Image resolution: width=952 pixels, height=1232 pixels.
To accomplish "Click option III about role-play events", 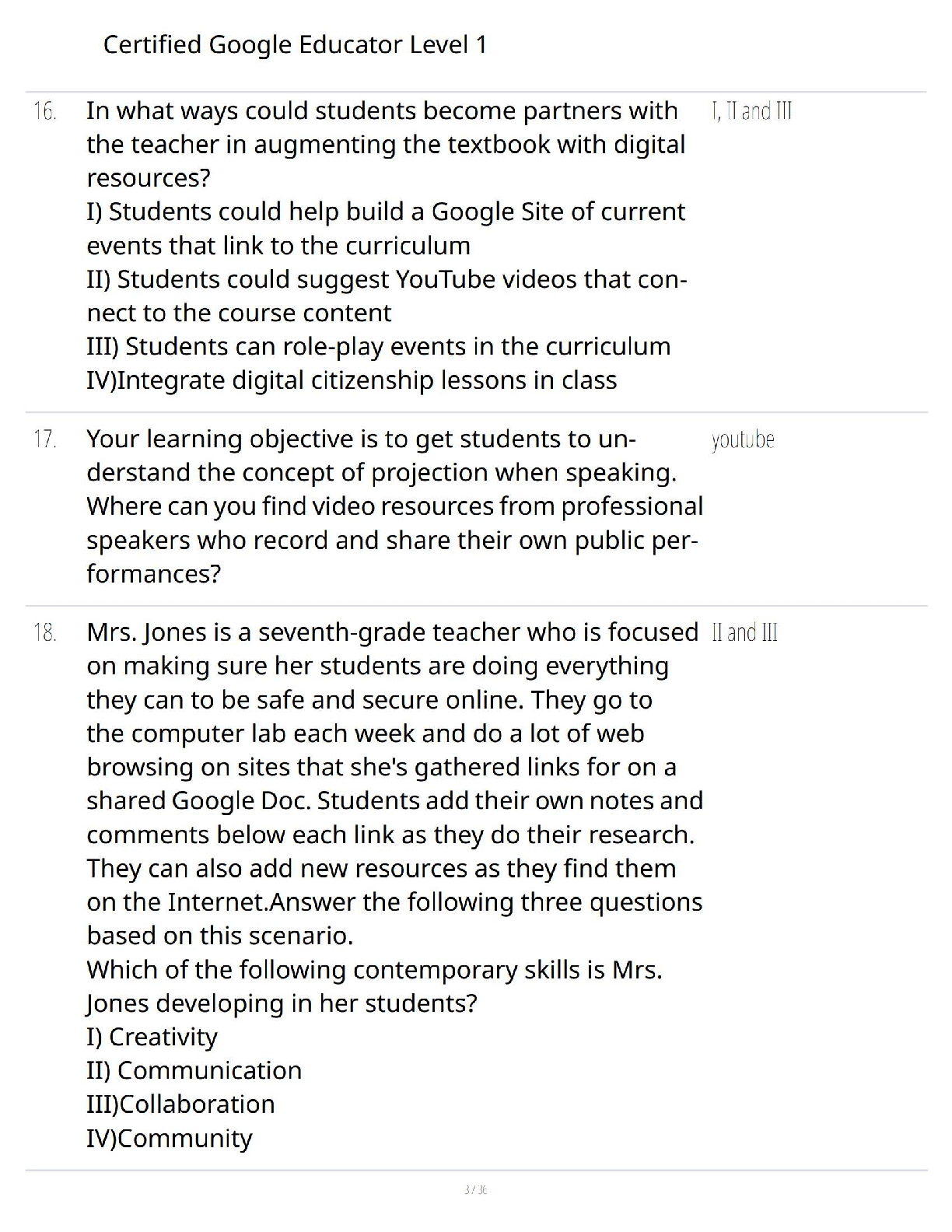I will pyautogui.click(x=378, y=346).
